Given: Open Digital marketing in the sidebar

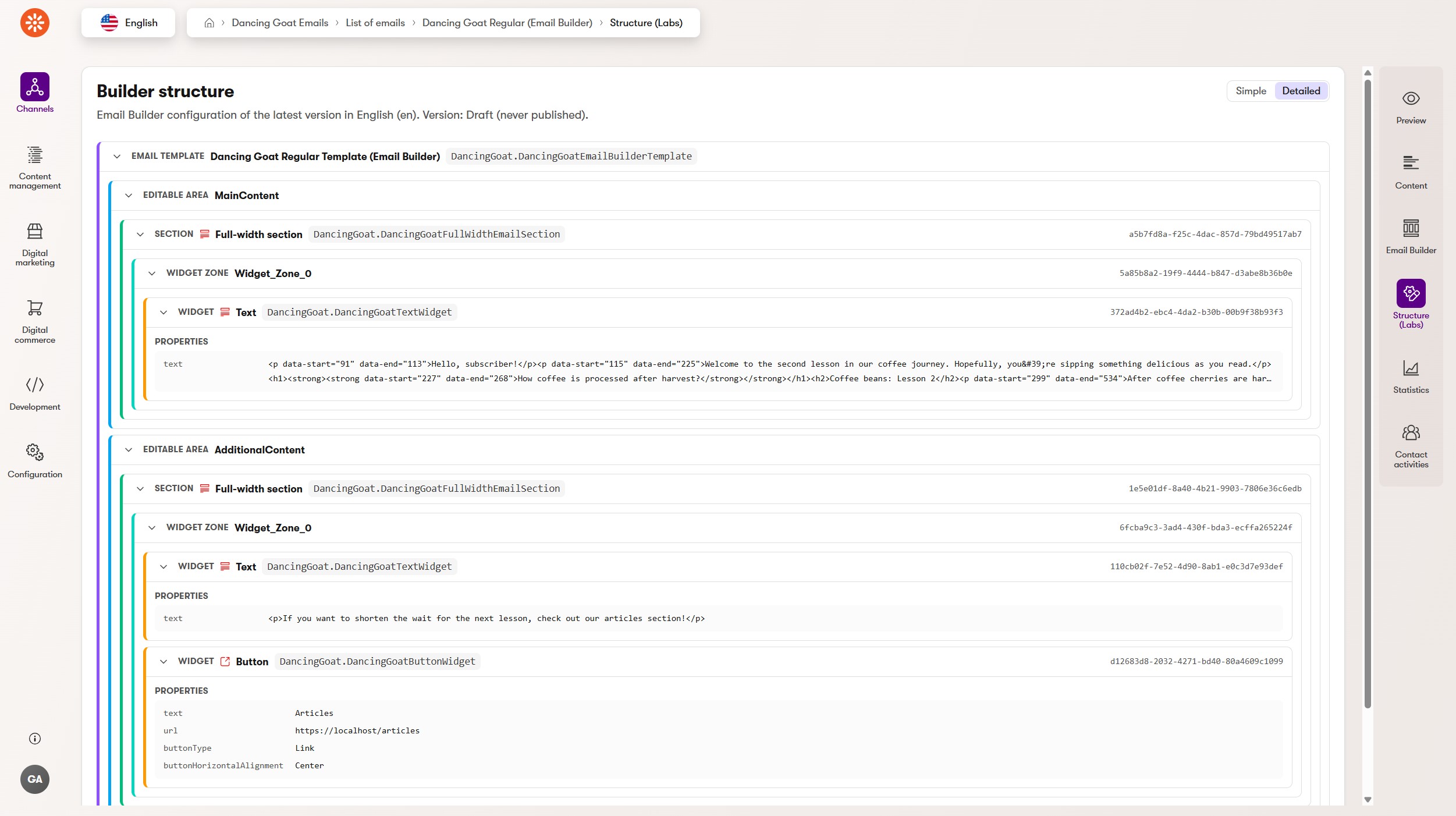Looking at the screenshot, I should tap(35, 244).
